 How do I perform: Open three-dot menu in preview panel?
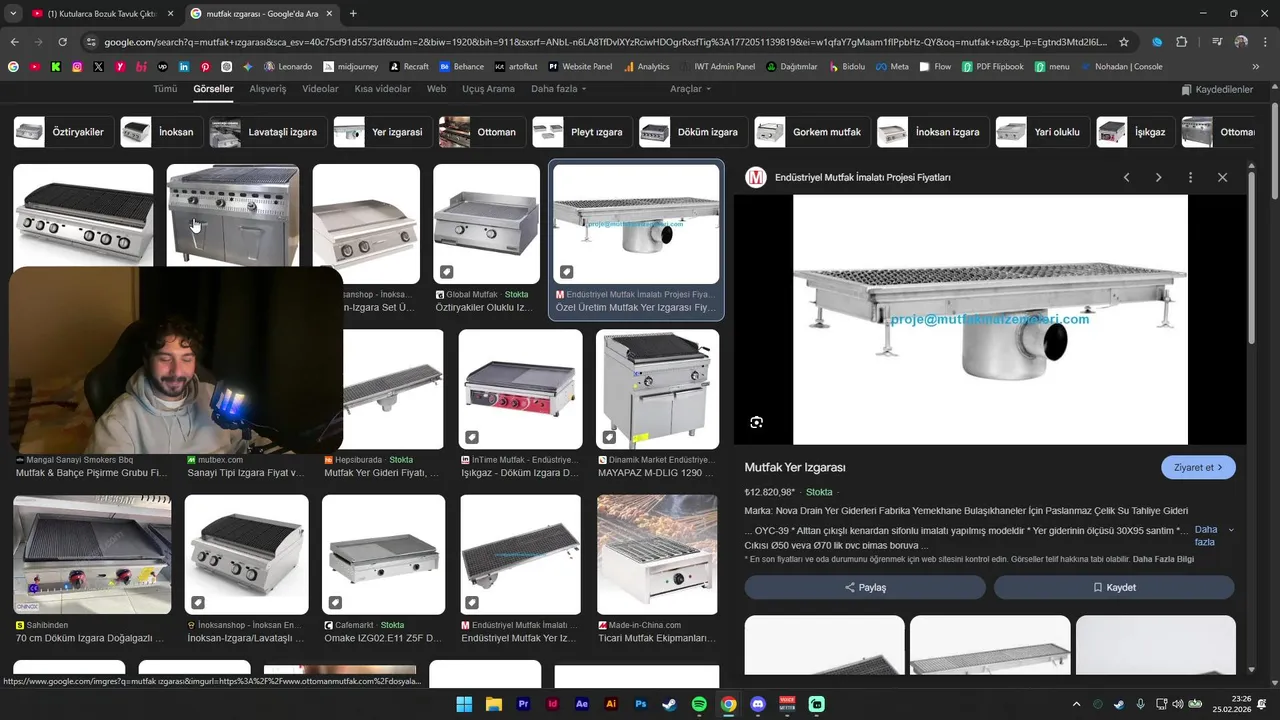tap(1190, 177)
